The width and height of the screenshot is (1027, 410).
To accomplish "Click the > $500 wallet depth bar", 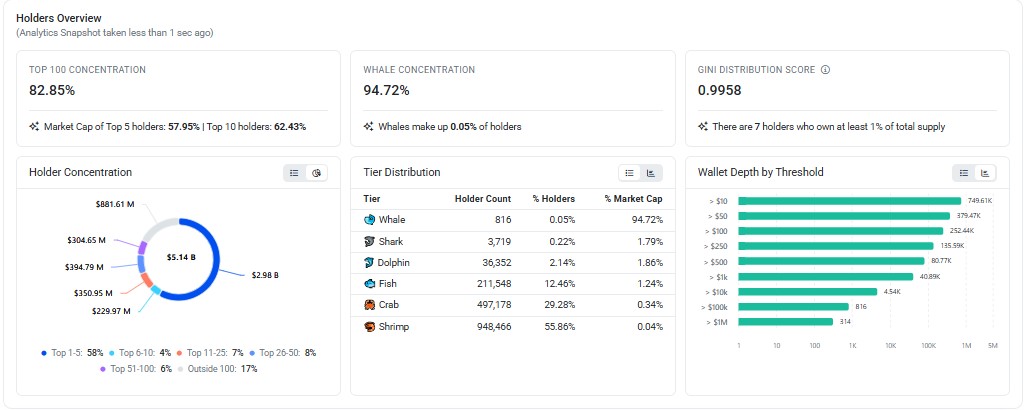I will pyautogui.click(x=831, y=261).
